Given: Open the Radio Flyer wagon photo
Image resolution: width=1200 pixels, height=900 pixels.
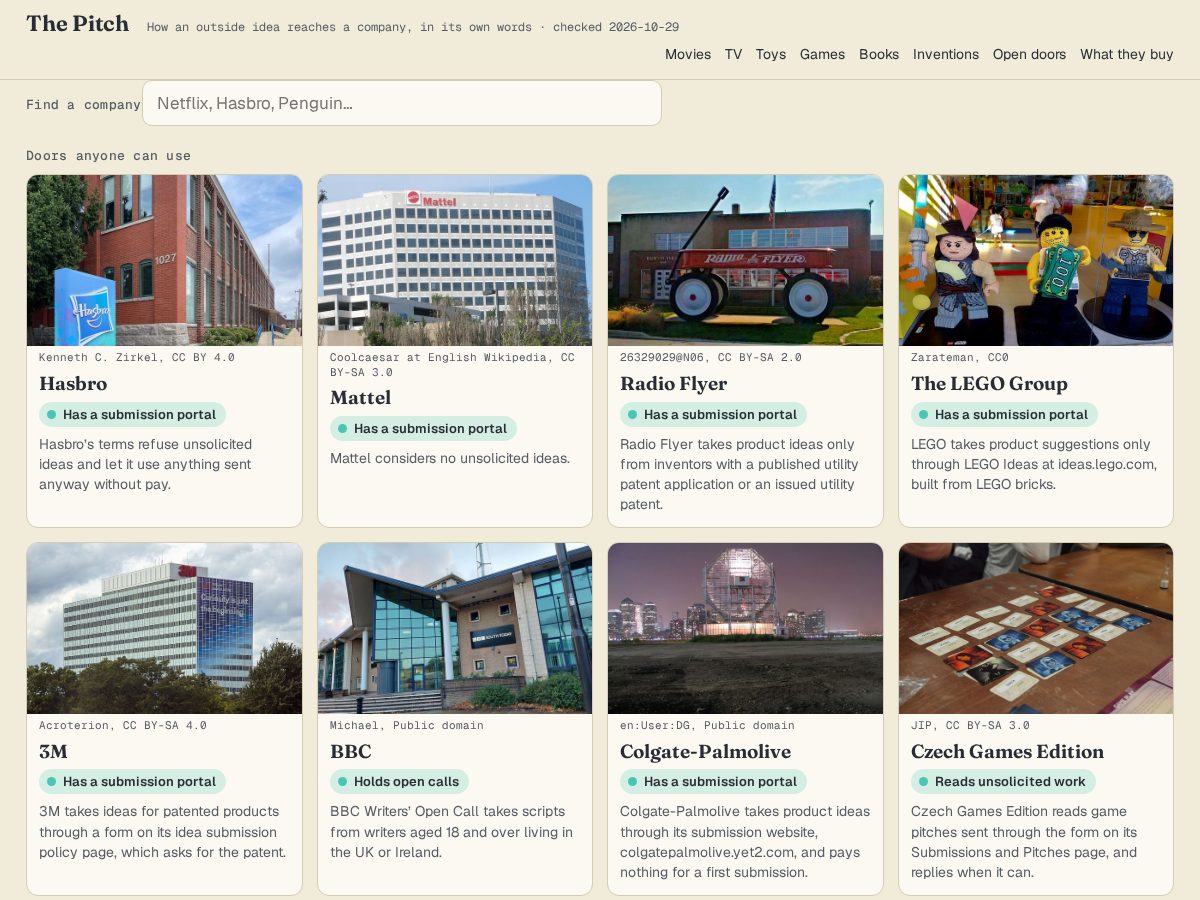Looking at the screenshot, I should [x=745, y=260].
